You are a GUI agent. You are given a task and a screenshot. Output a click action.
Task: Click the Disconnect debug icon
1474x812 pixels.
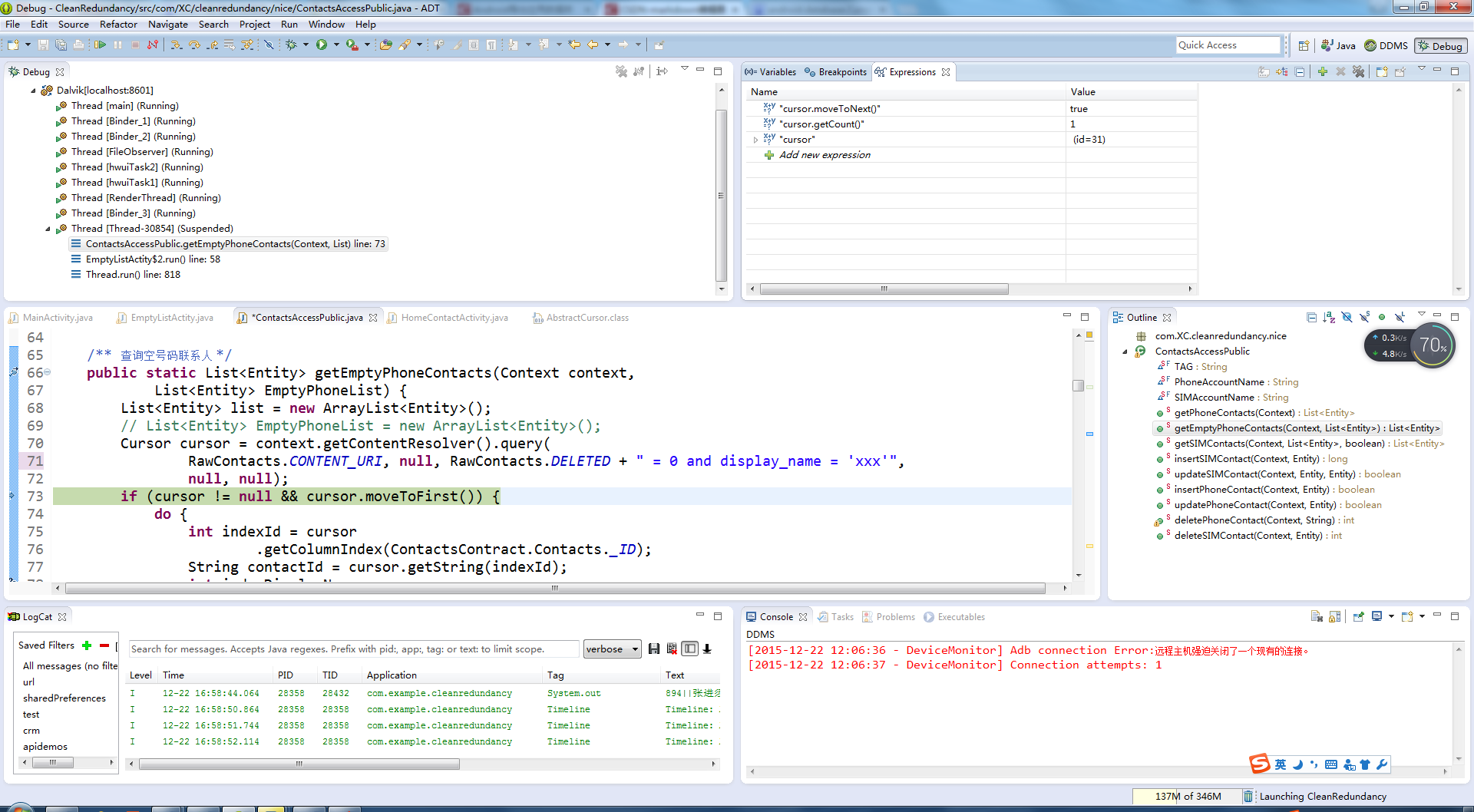[153, 45]
